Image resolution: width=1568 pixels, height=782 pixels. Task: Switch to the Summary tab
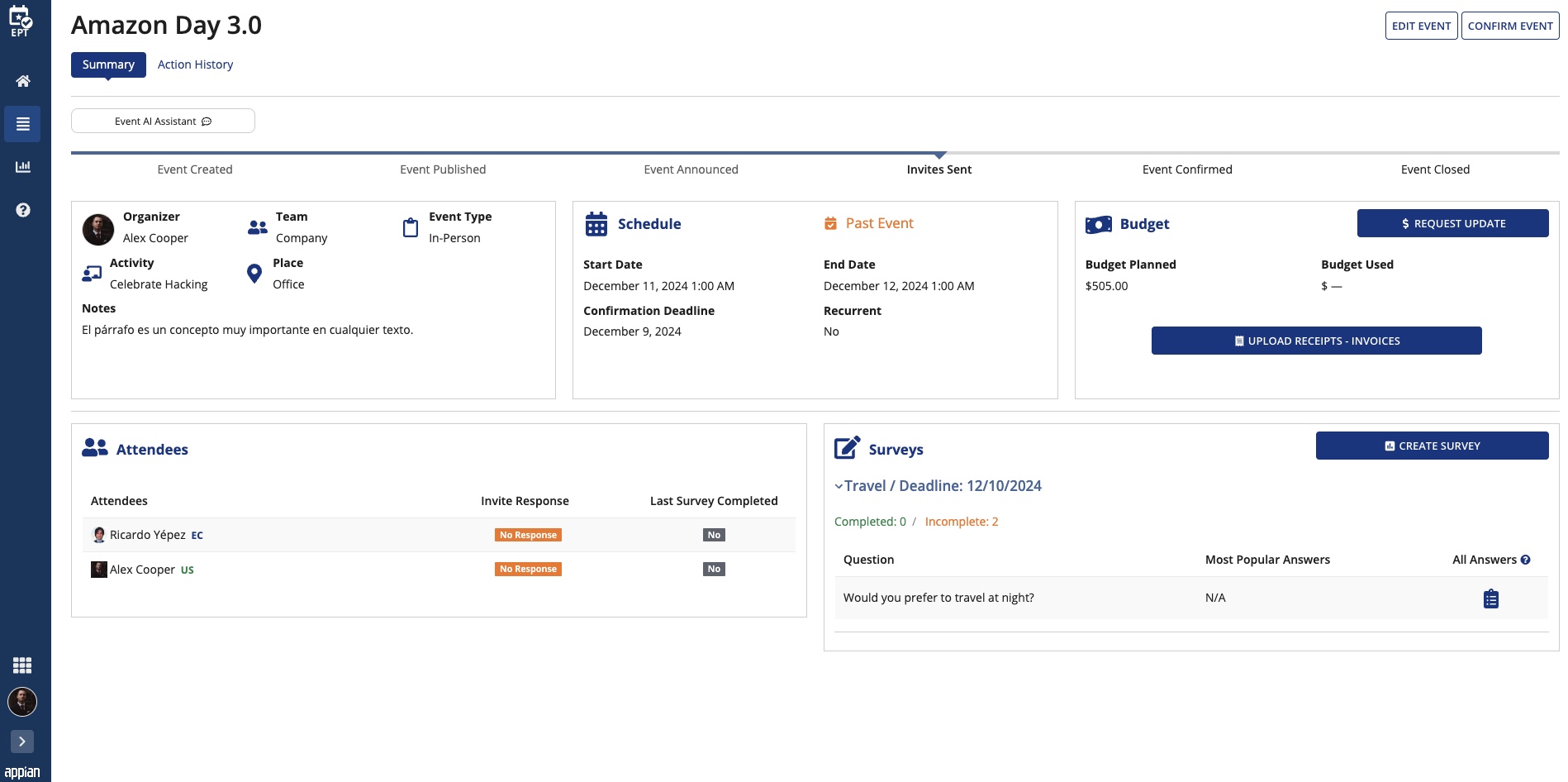pyautogui.click(x=108, y=64)
